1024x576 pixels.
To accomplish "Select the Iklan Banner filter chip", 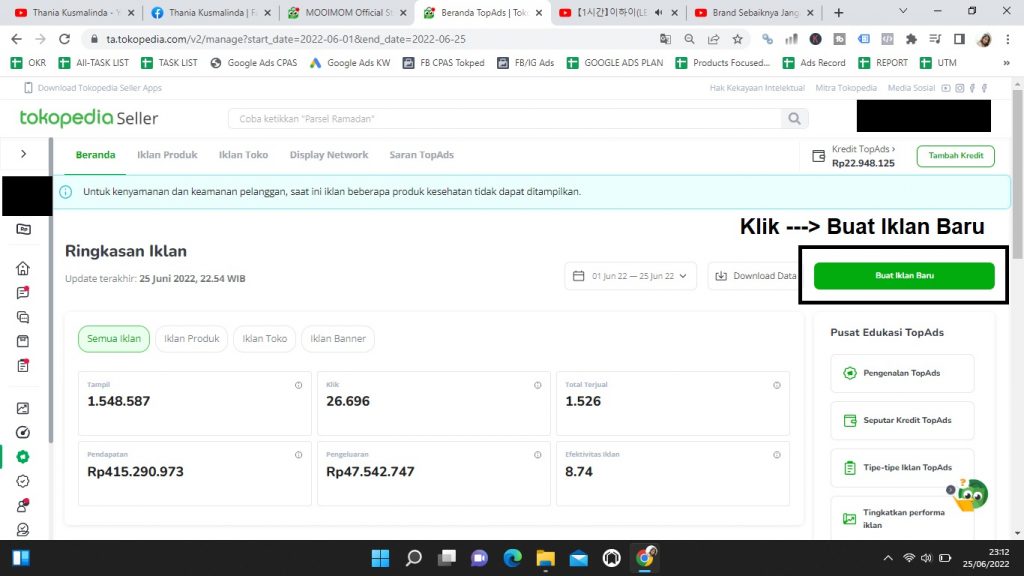I will (338, 339).
